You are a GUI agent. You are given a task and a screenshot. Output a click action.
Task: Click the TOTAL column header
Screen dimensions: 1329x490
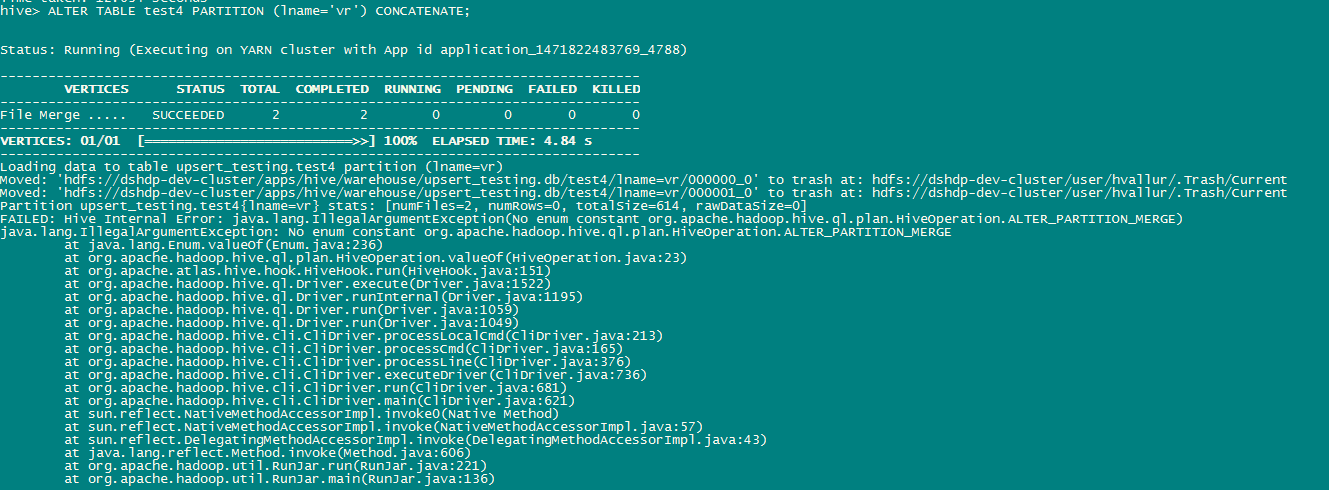click(x=260, y=89)
